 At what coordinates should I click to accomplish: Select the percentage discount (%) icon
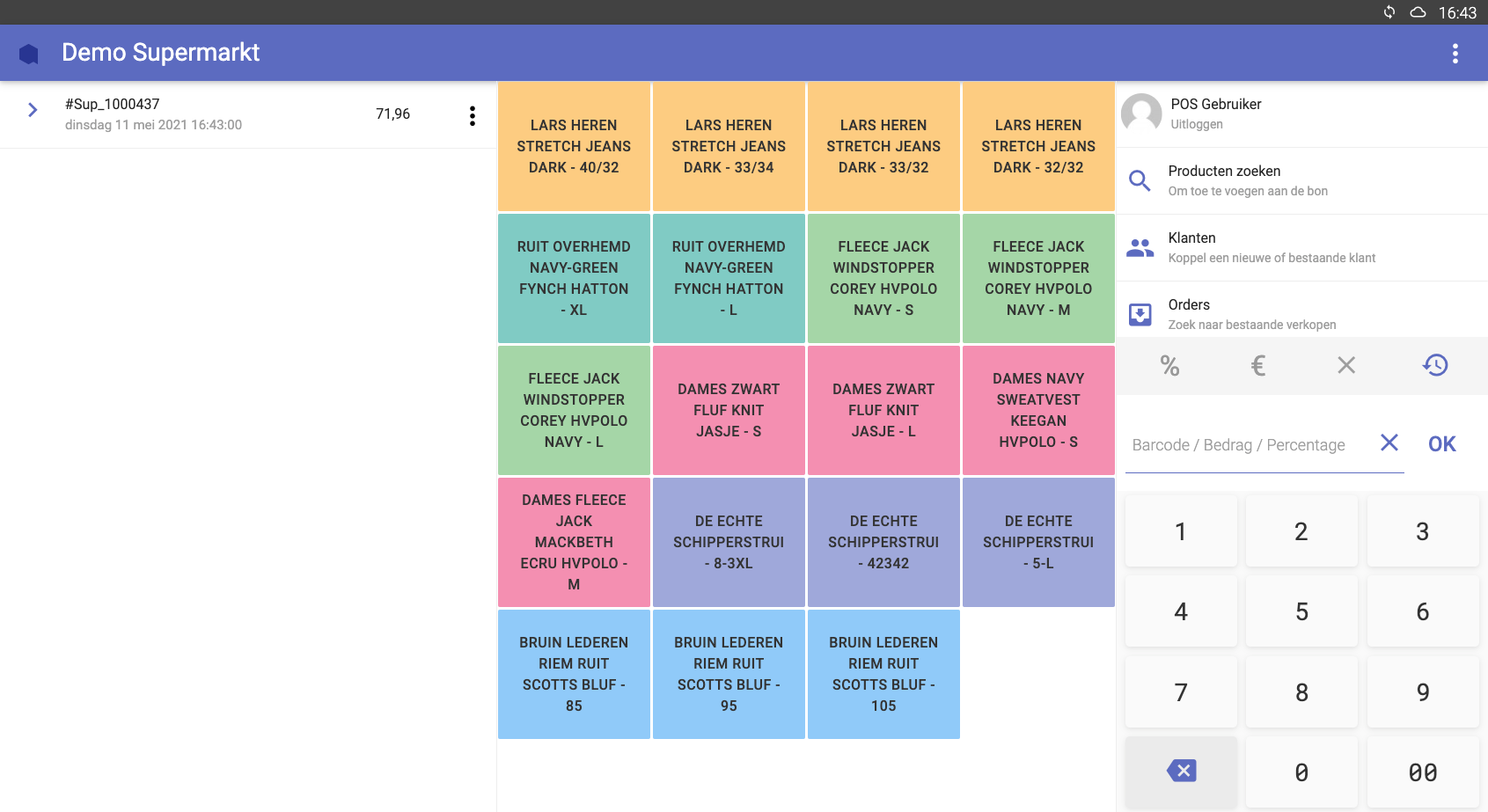coord(1170,365)
